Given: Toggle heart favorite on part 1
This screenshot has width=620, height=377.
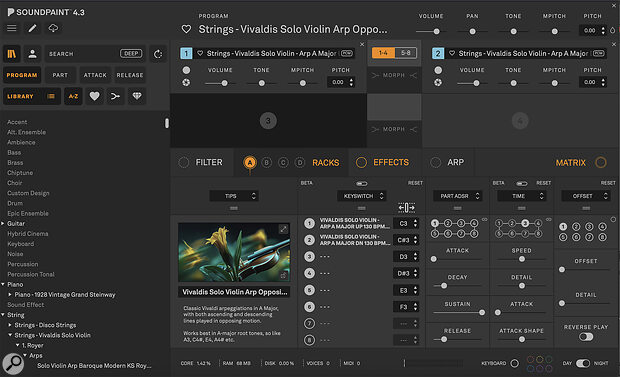Looking at the screenshot, I should pyautogui.click(x=200, y=53).
